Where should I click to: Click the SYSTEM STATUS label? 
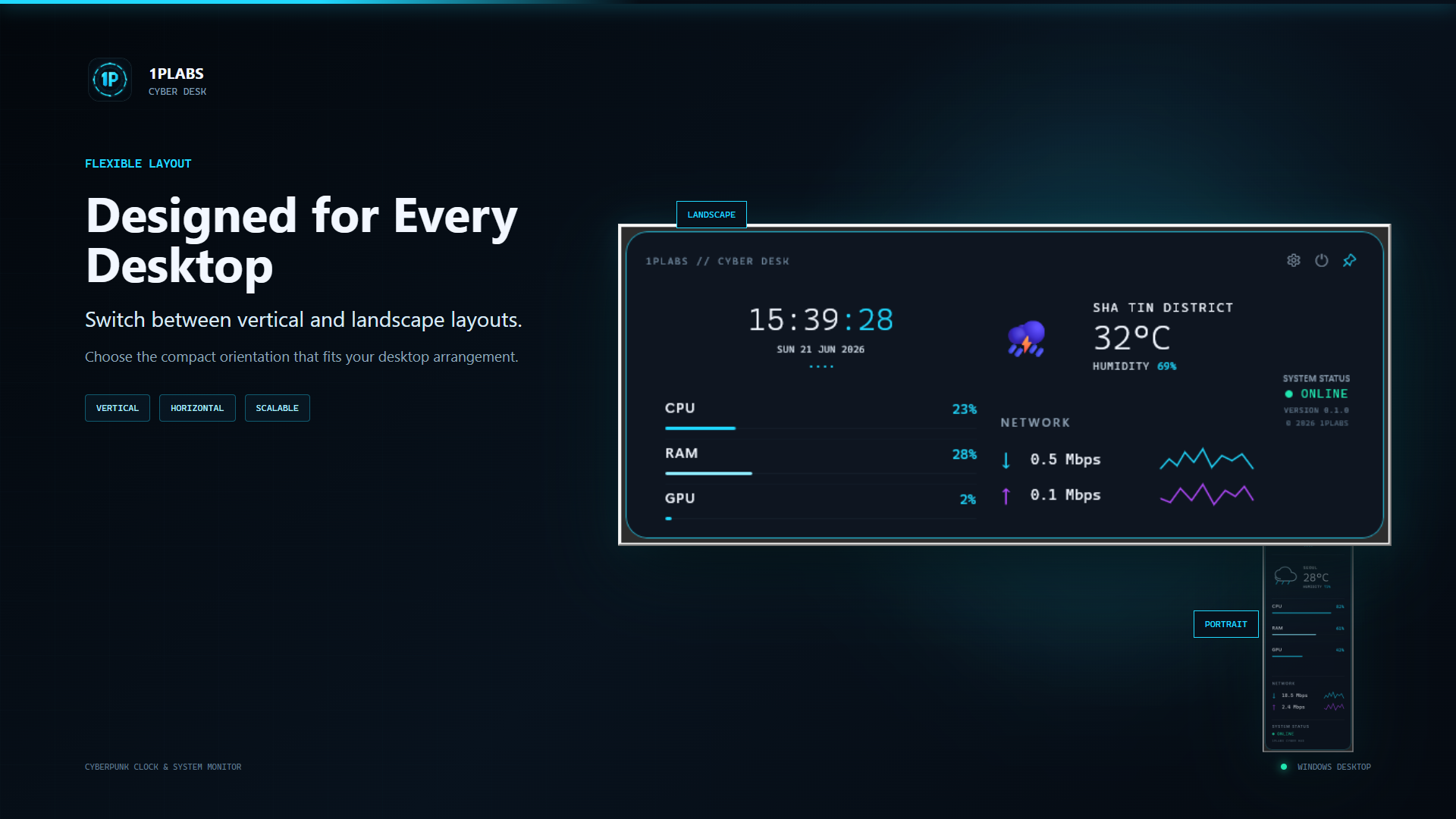[x=1316, y=378]
